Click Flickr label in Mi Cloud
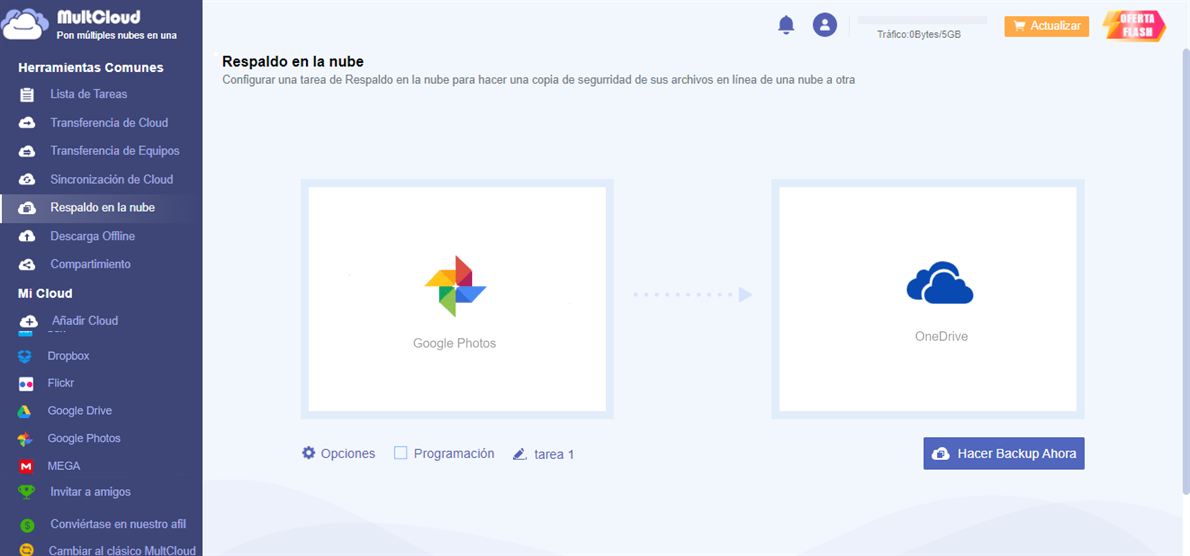Screen dimensions: 1190x556 click(61, 384)
